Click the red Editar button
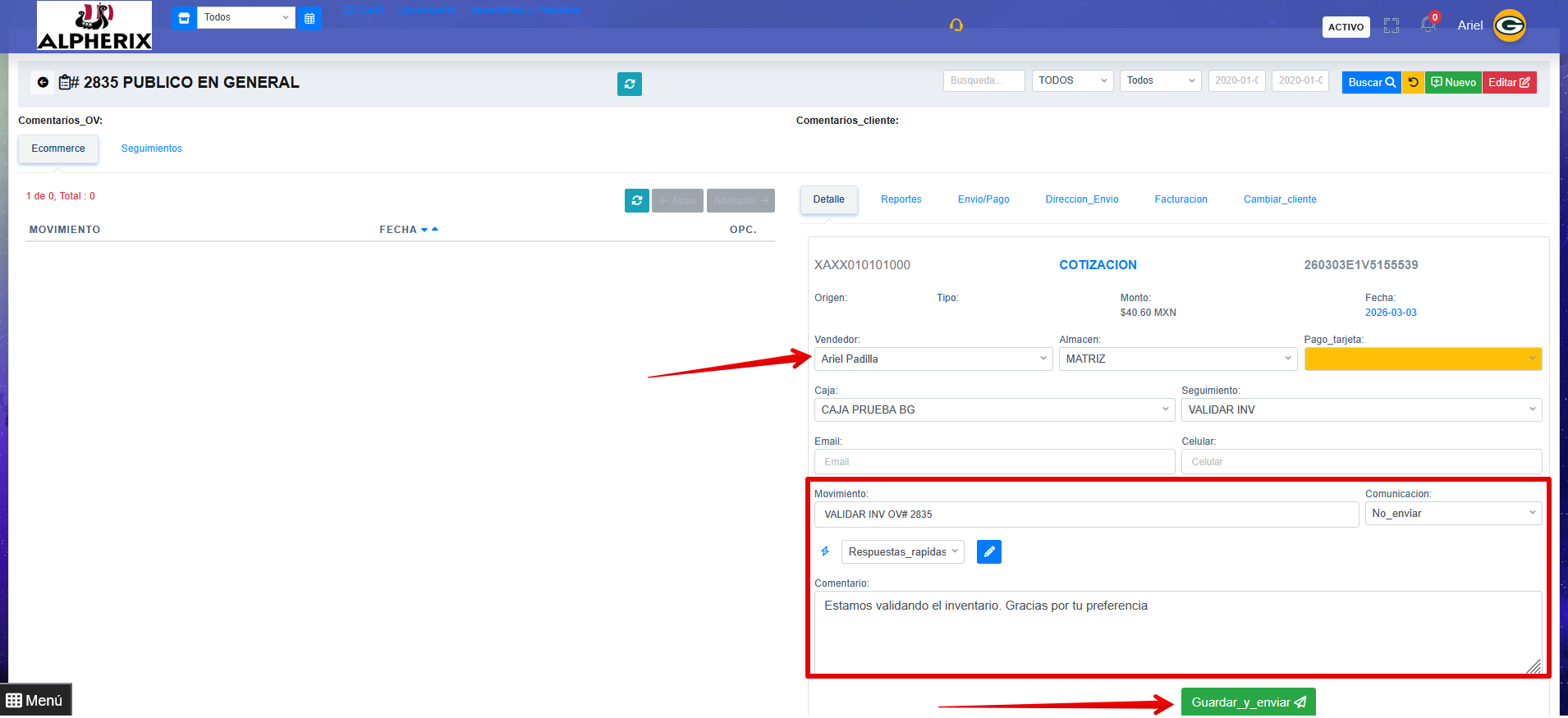 1509,82
